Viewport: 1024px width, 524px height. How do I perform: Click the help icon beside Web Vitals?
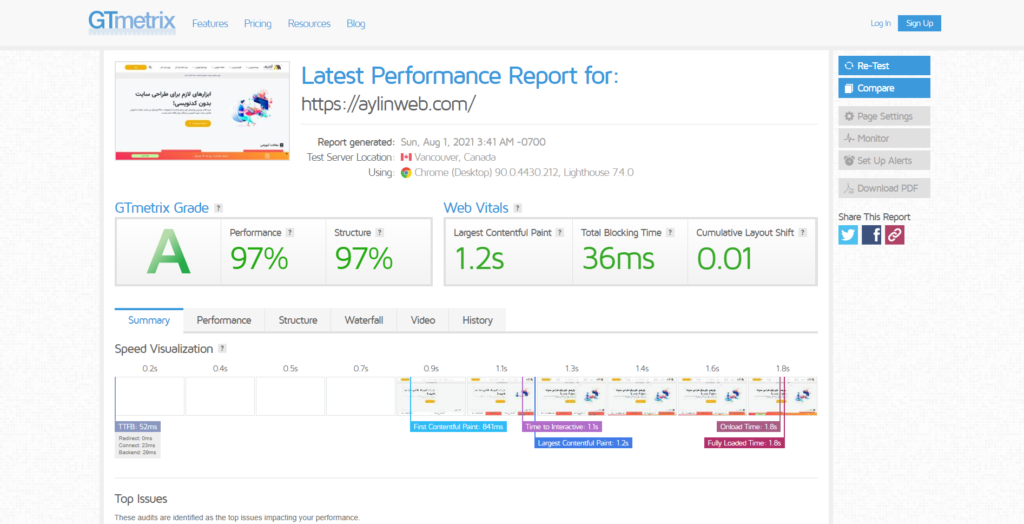point(517,208)
